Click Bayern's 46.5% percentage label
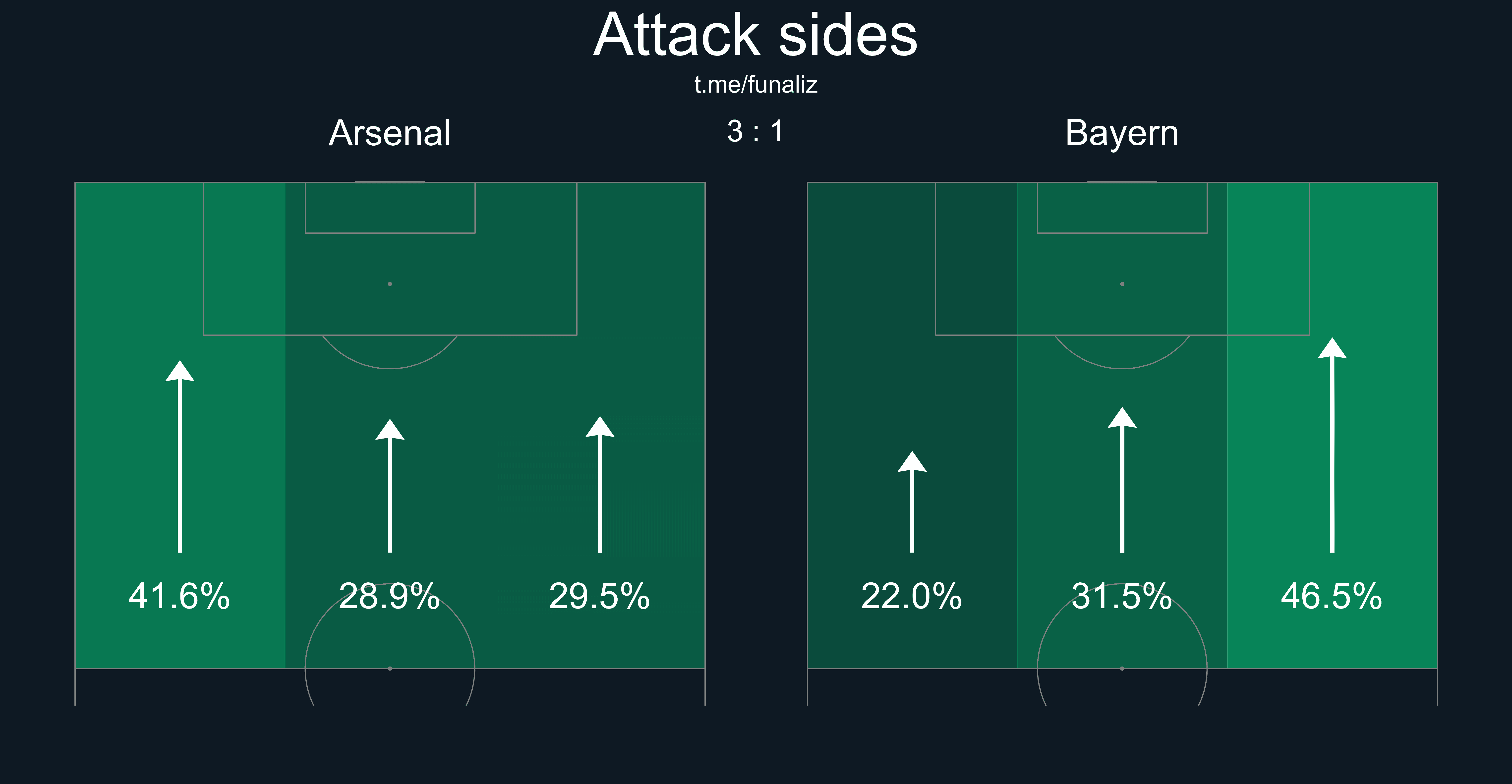The height and width of the screenshot is (784, 1512). [x=1332, y=596]
